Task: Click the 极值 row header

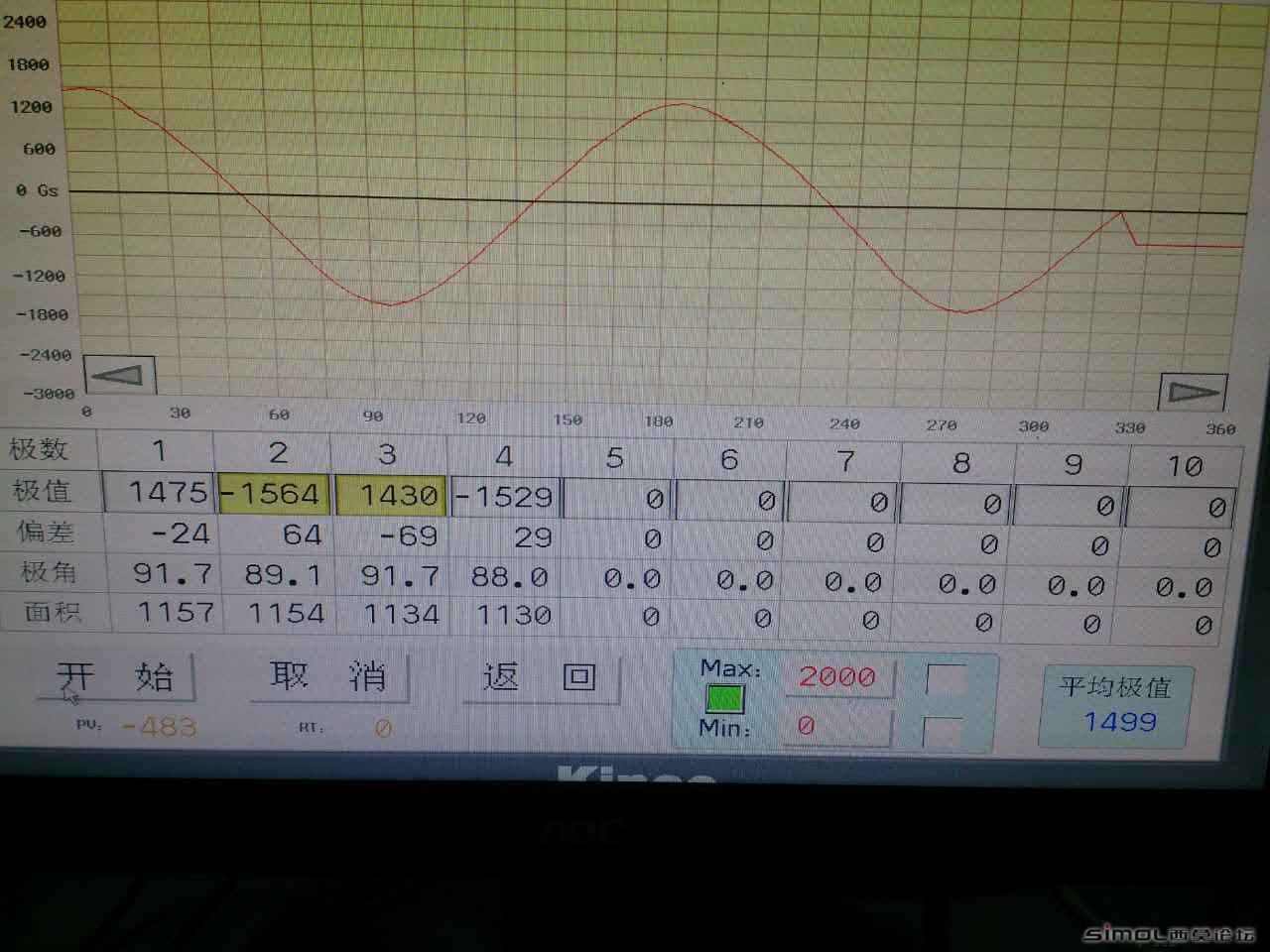Action: click(x=42, y=491)
